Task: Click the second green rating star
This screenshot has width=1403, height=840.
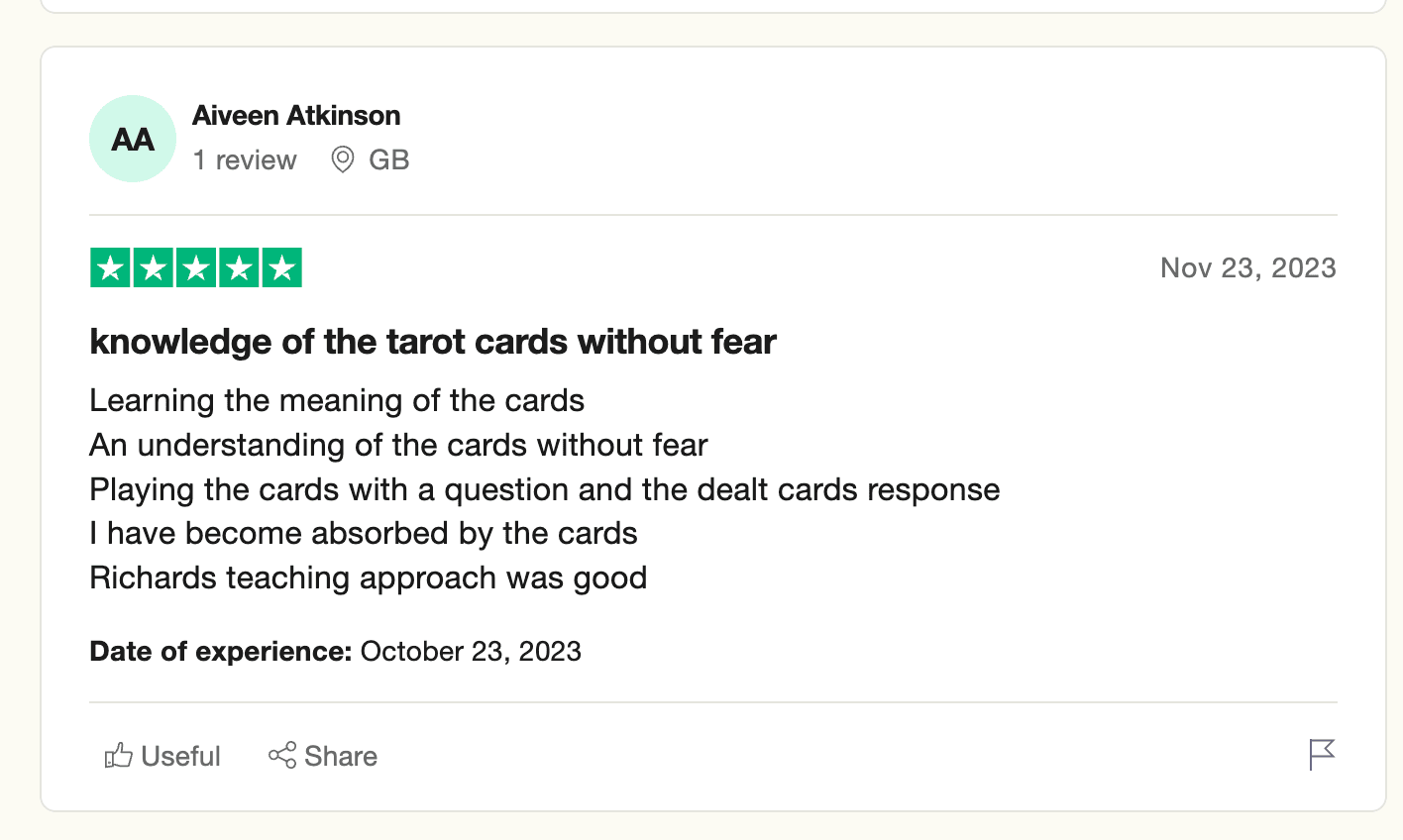Action: pyautogui.click(x=154, y=268)
